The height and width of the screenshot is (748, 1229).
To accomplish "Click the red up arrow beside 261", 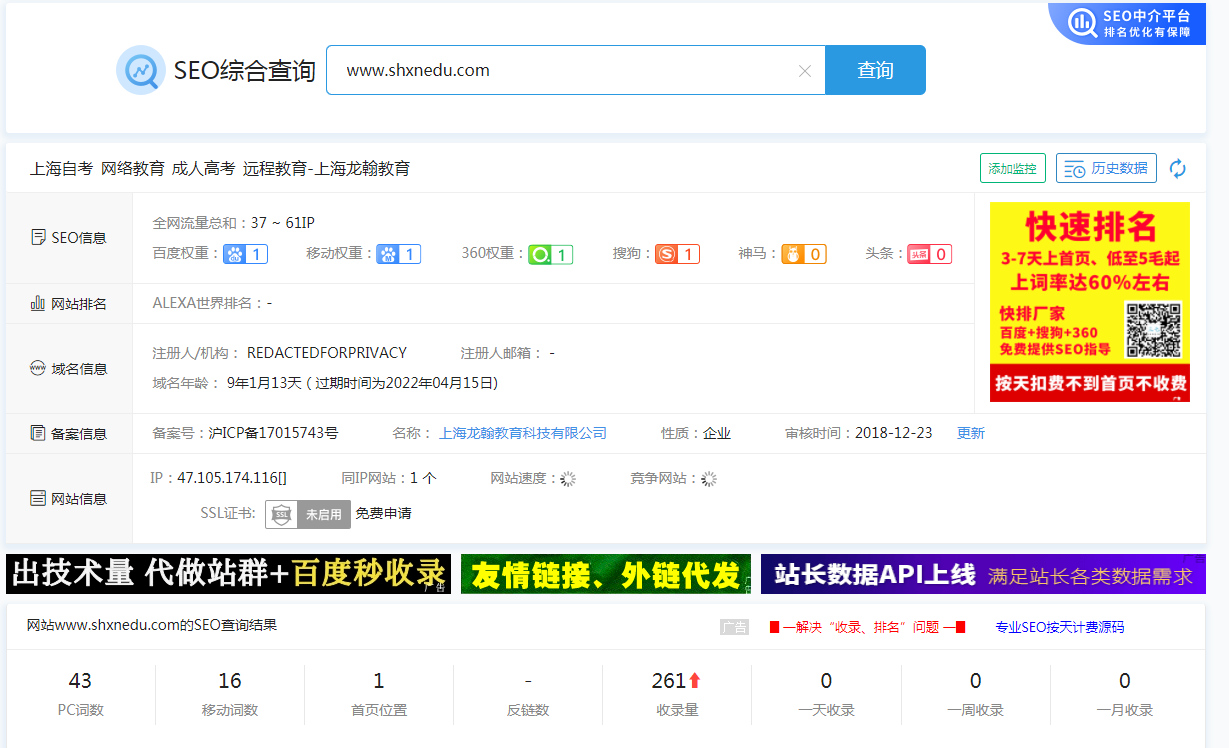I will tap(695, 681).
